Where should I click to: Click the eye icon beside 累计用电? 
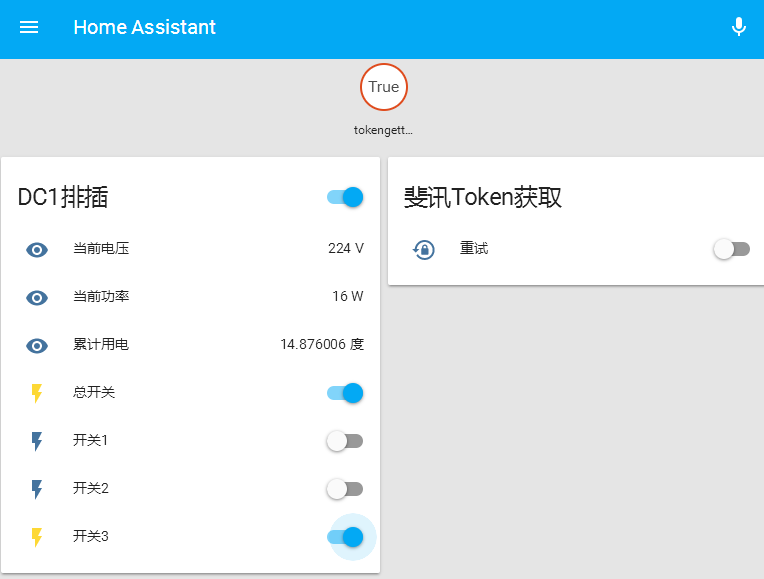37,346
